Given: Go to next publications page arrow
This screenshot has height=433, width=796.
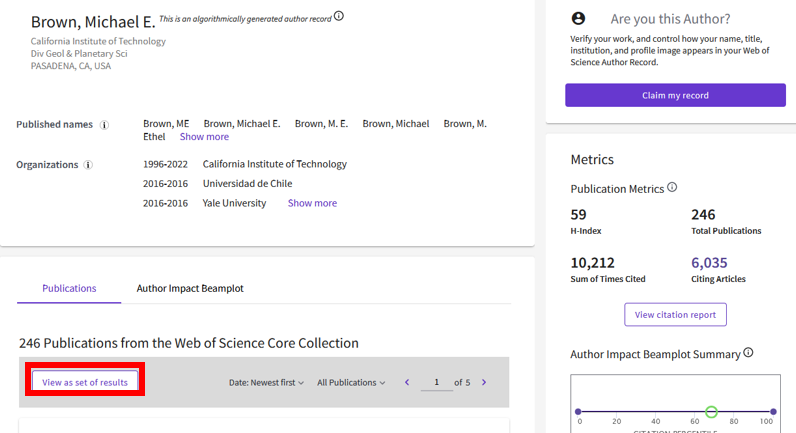Looking at the screenshot, I should 484,382.
